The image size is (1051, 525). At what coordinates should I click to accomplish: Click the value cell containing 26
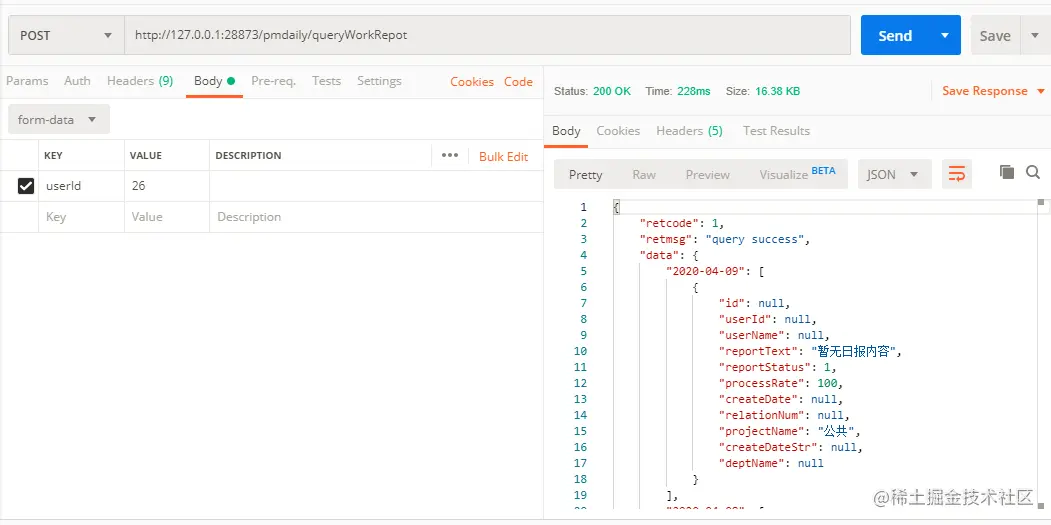point(167,186)
